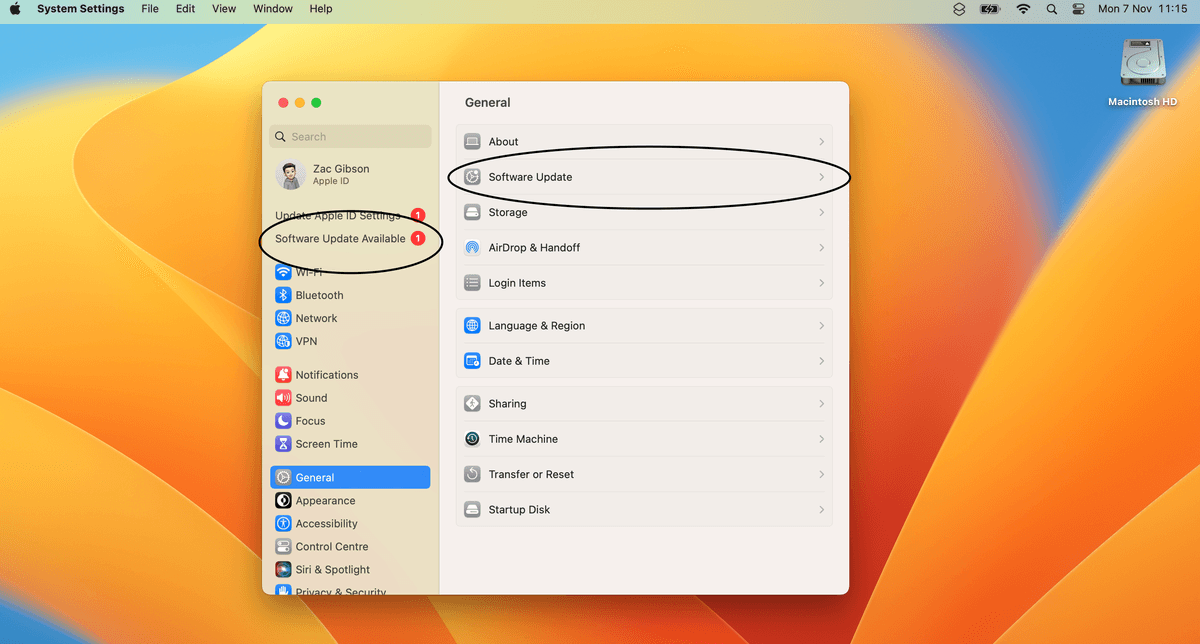Click the Wi-Fi status icon in menu bar
1200x644 pixels.
point(1023,9)
